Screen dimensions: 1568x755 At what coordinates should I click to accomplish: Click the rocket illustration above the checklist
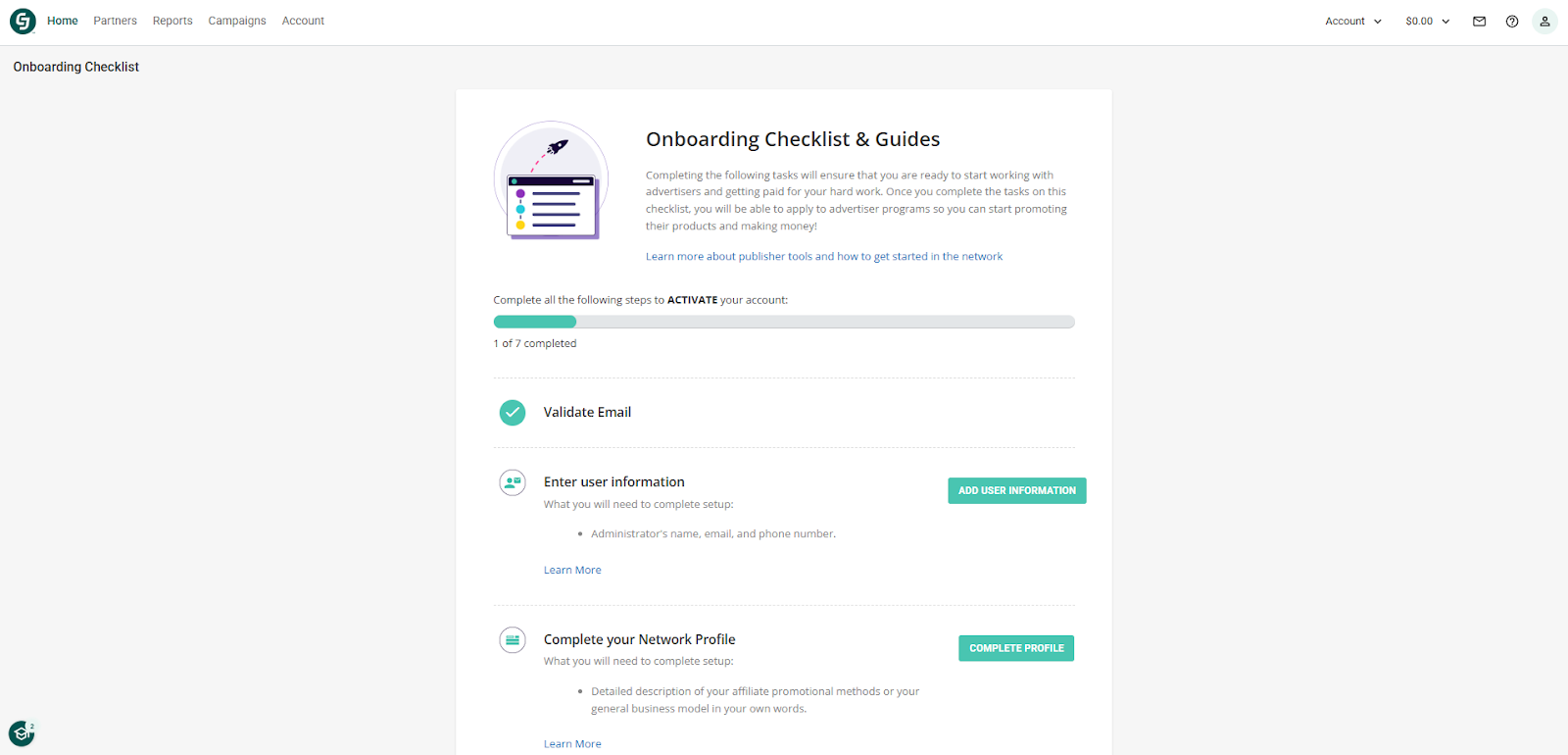tap(551, 180)
